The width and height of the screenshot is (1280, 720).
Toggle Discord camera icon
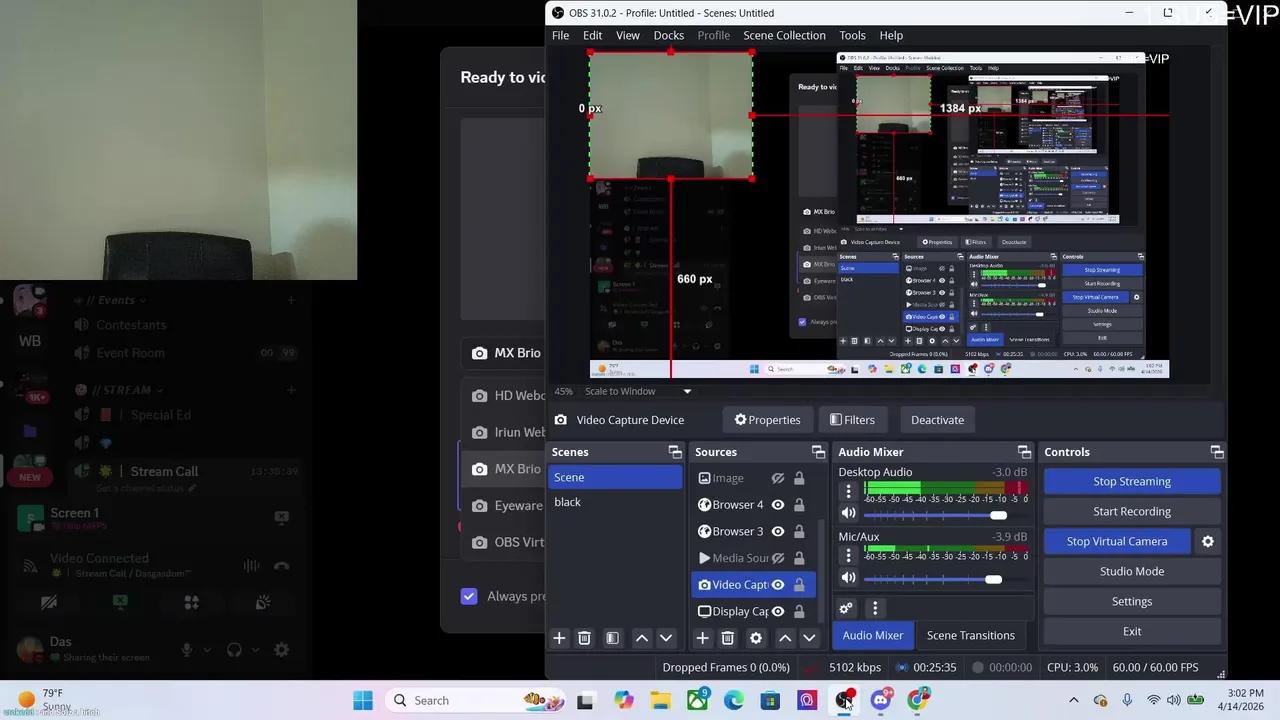pos(49,602)
